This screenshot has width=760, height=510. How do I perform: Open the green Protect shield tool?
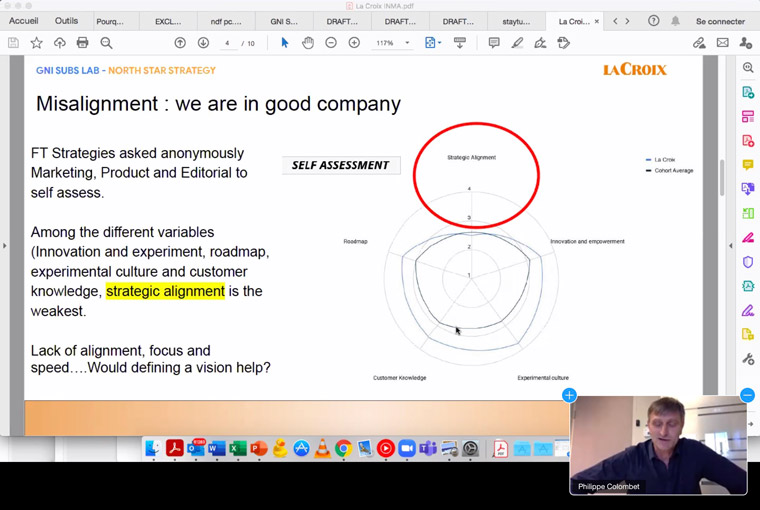click(748, 262)
